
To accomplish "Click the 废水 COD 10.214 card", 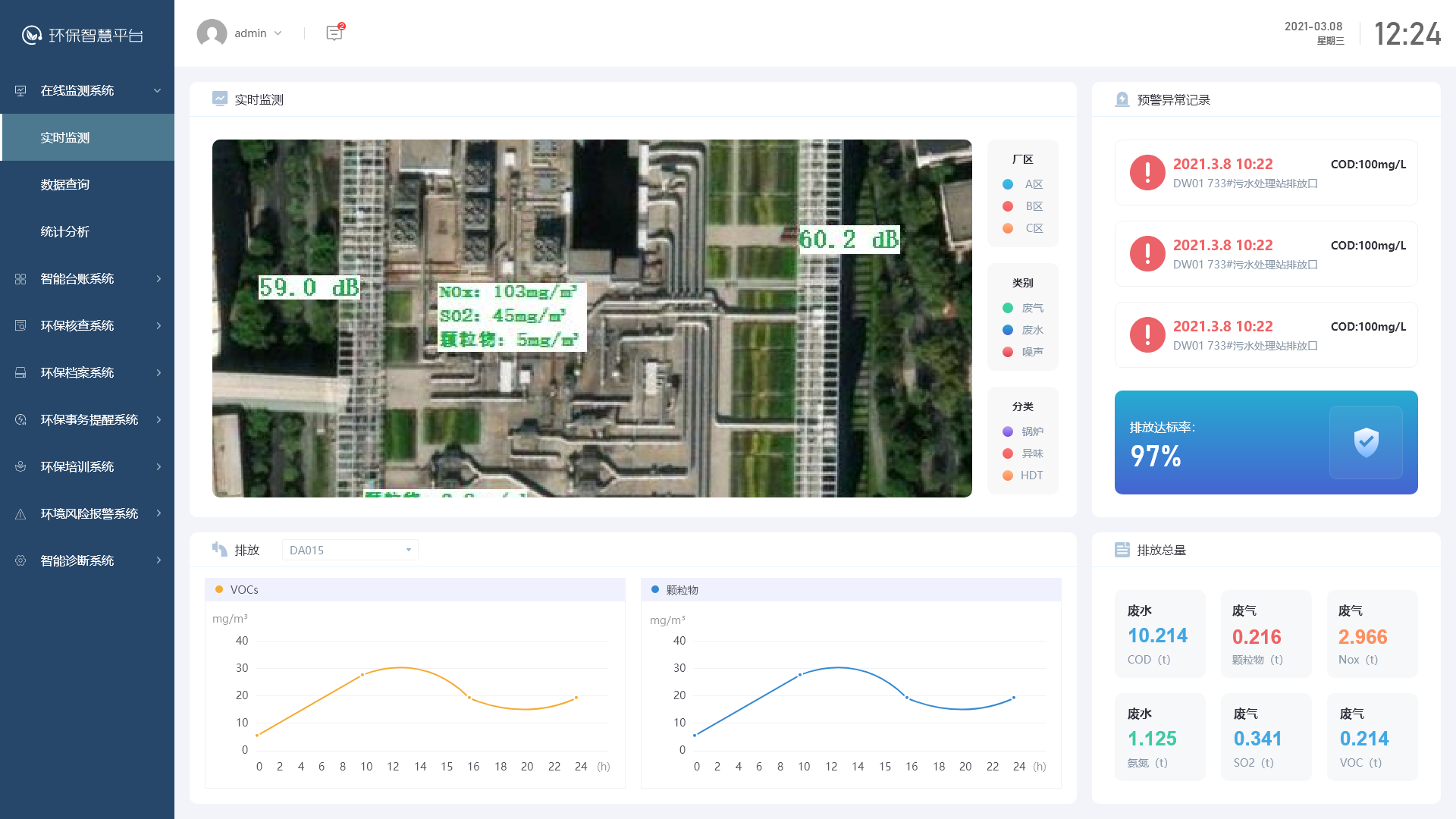I will (1159, 634).
